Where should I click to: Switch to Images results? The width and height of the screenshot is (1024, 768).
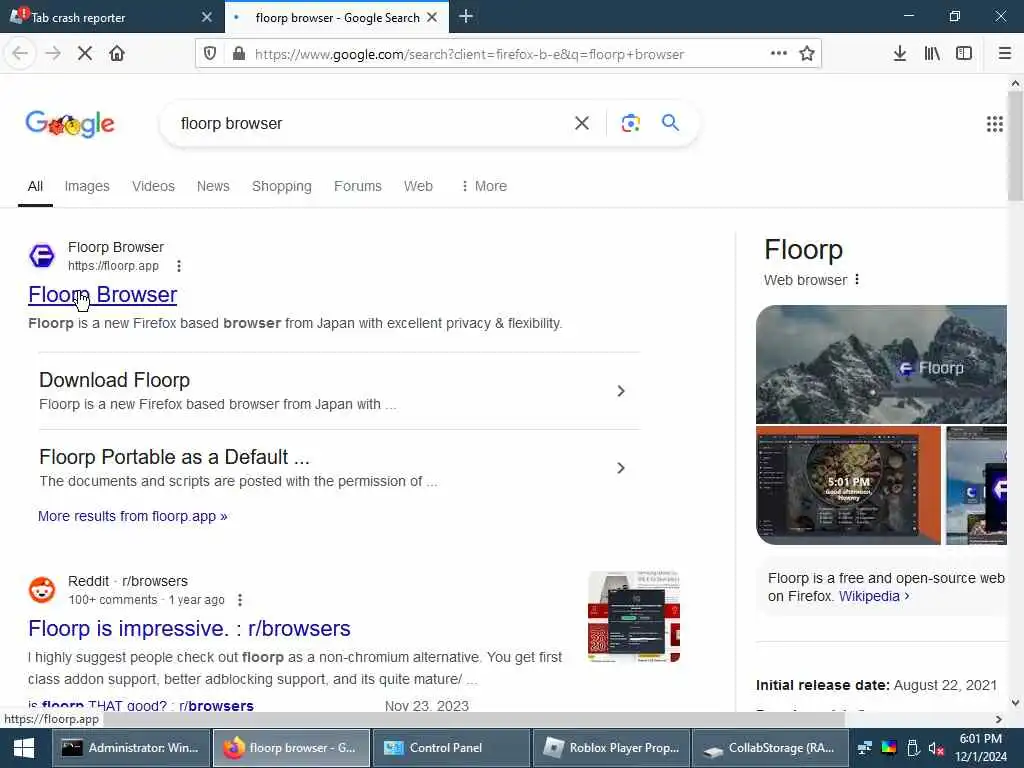(x=87, y=186)
